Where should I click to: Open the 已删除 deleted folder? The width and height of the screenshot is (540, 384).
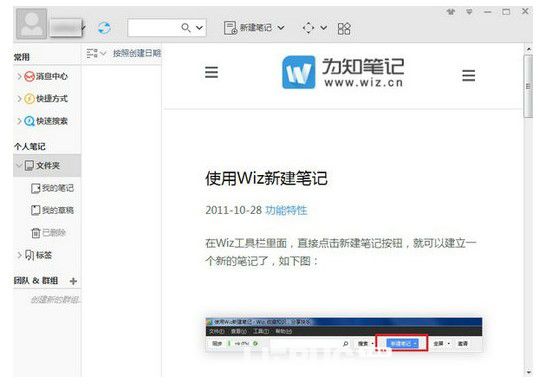(x=54, y=232)
